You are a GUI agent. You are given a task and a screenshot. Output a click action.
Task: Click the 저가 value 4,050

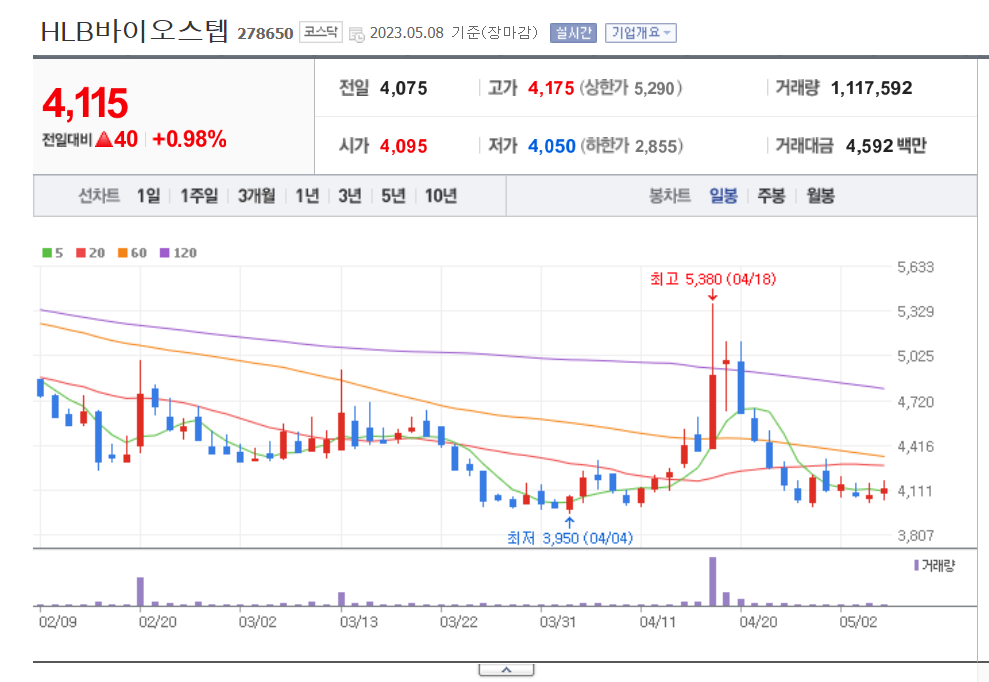pyautogui.click(x=552, y=146)
